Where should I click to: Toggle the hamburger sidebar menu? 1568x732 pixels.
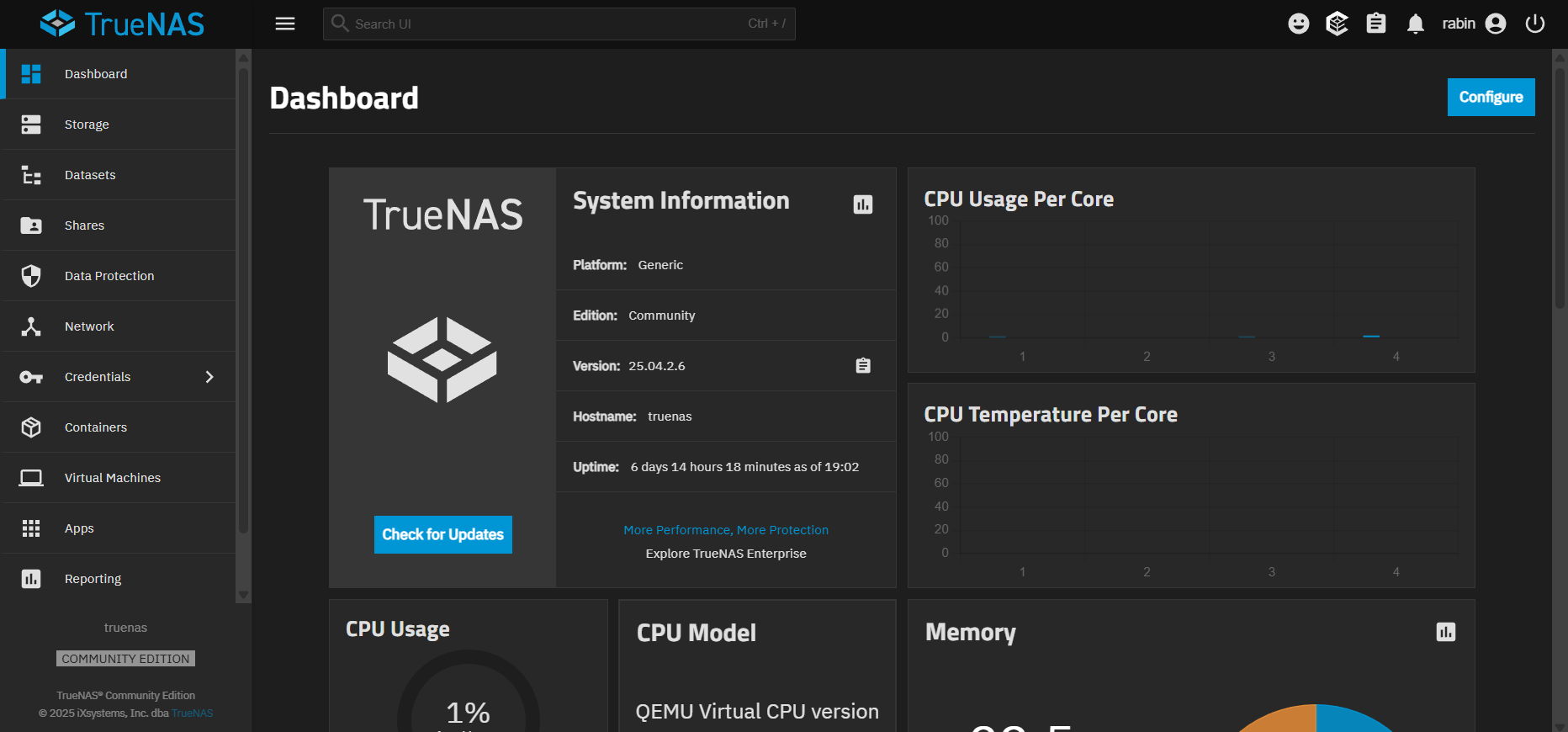[285, 24]
